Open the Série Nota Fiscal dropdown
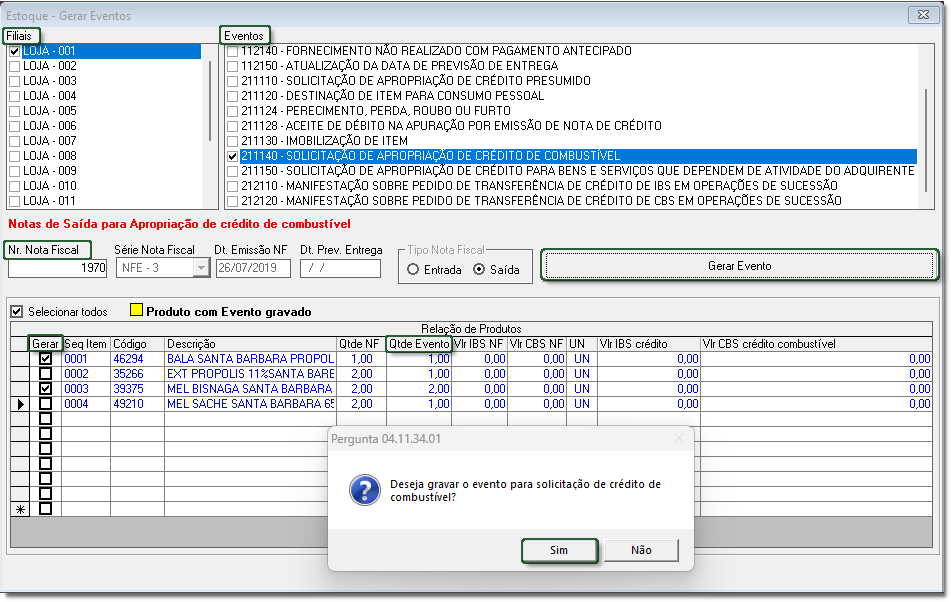This screenshot has height=602, width=951. [x=202, y=268]
